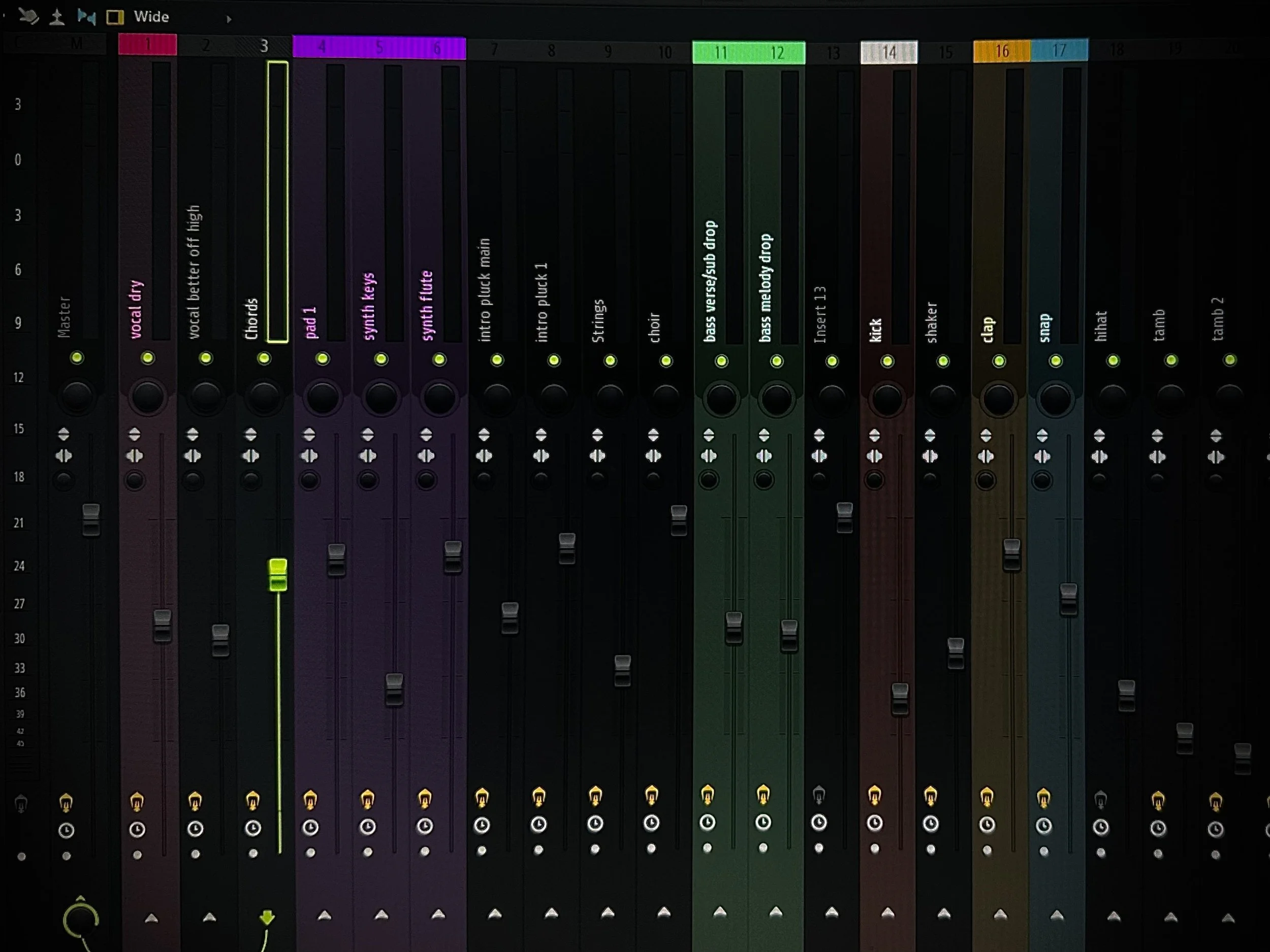
Task: Open the Wide layout dropdown arrow
Action: click(x=229, y=19)
